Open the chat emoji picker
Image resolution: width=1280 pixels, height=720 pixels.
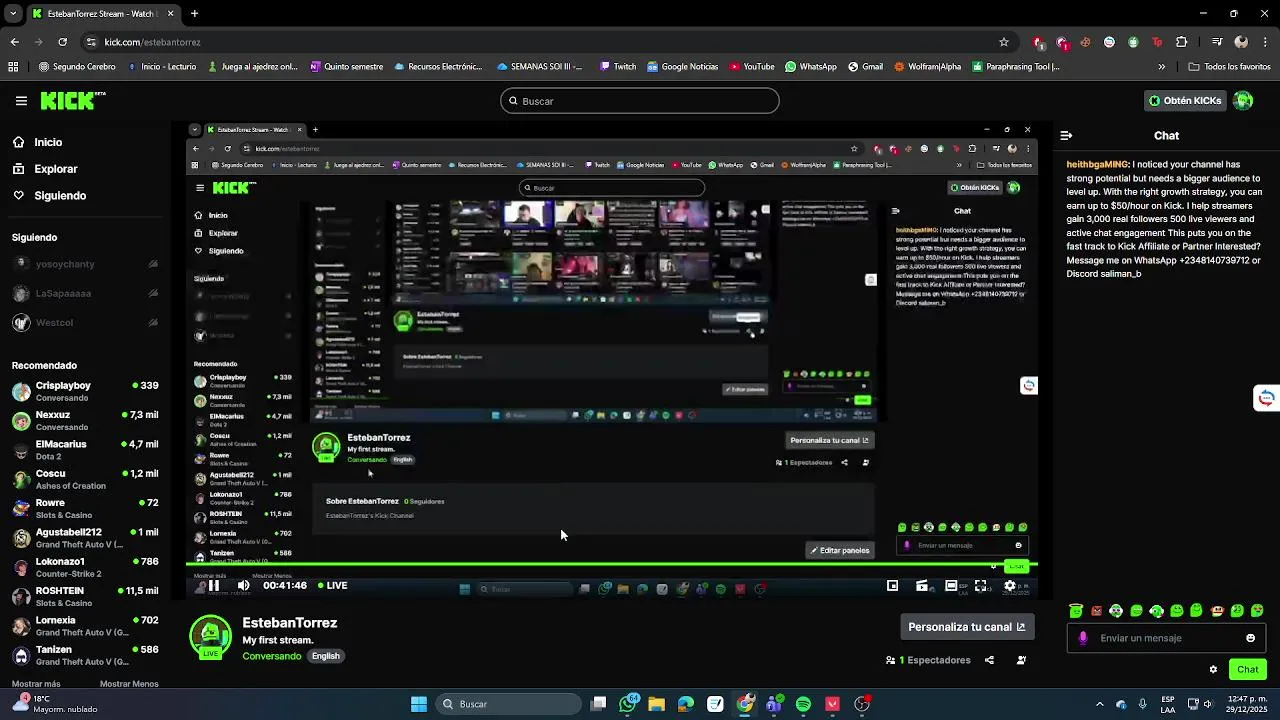coord(1250,638)
